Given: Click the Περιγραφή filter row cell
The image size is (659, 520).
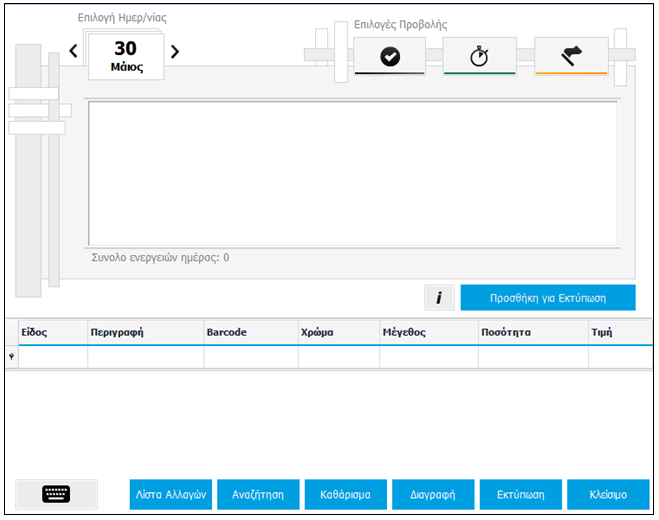Looking at the screenshot, I should tap(145, 357).
